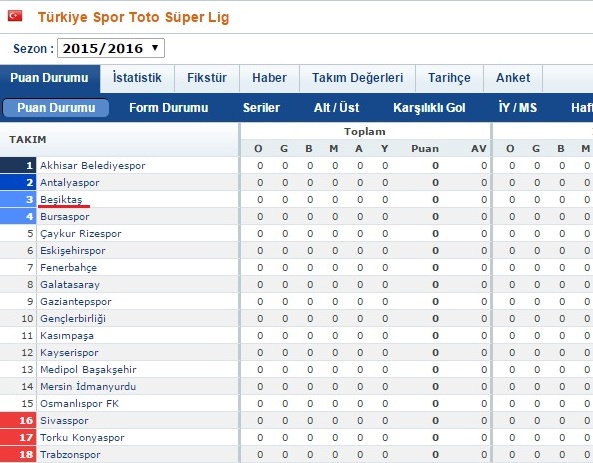This screenshot has height=463, width=593.
Task: Open the Galatasaray team link
Action: coord(70,284)
